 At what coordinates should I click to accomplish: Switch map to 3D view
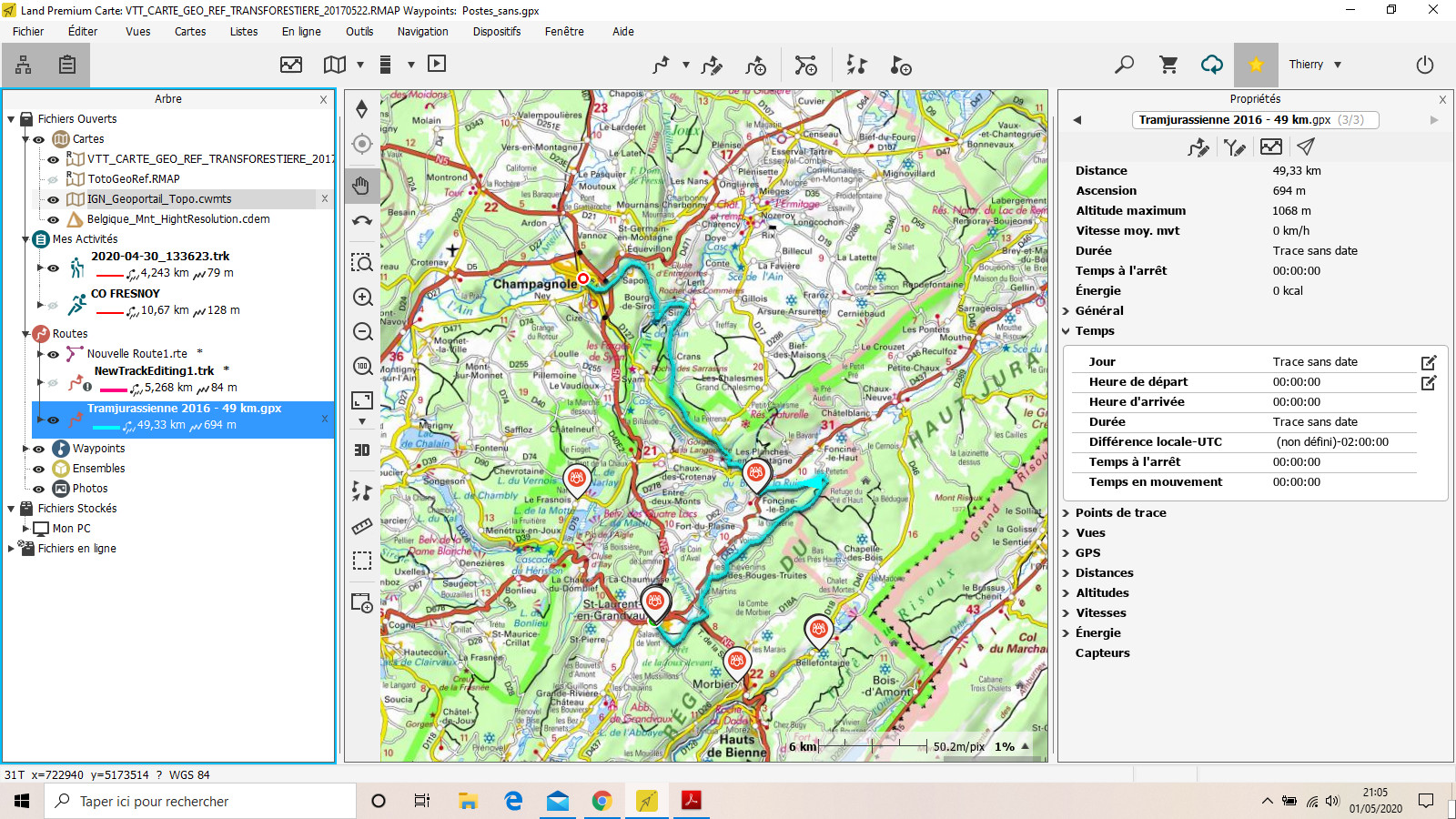point(362,450)
